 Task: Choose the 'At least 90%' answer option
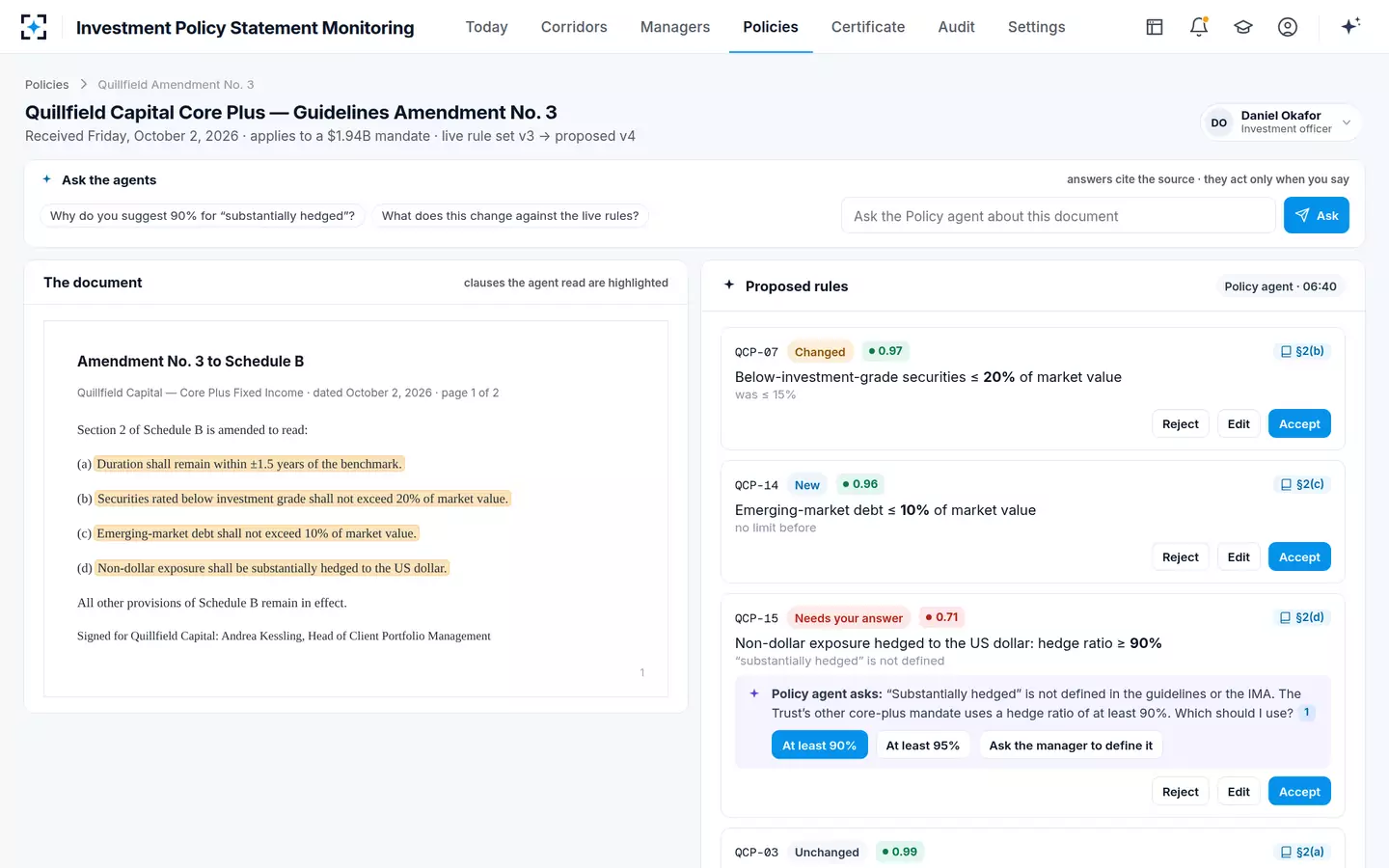coord(819,746)
